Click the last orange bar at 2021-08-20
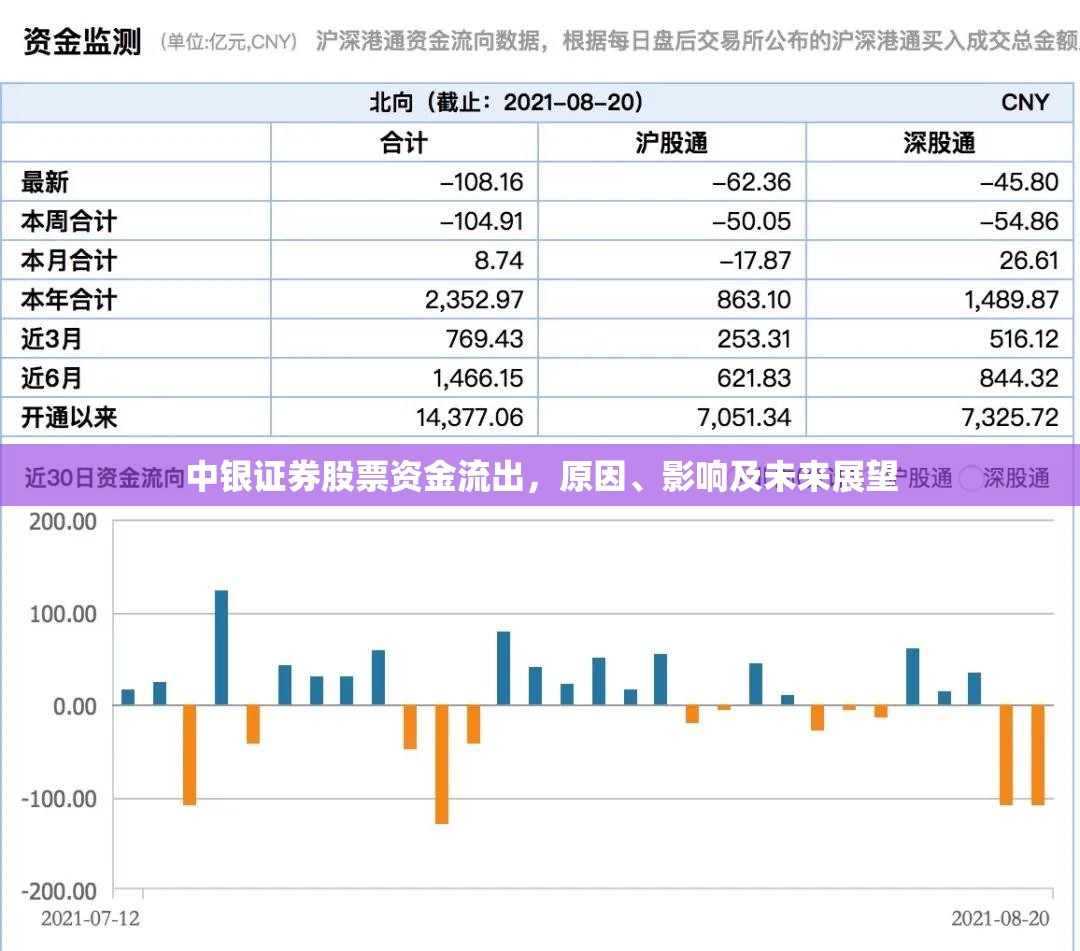The image size is (1080, 951). point(1038,755)
